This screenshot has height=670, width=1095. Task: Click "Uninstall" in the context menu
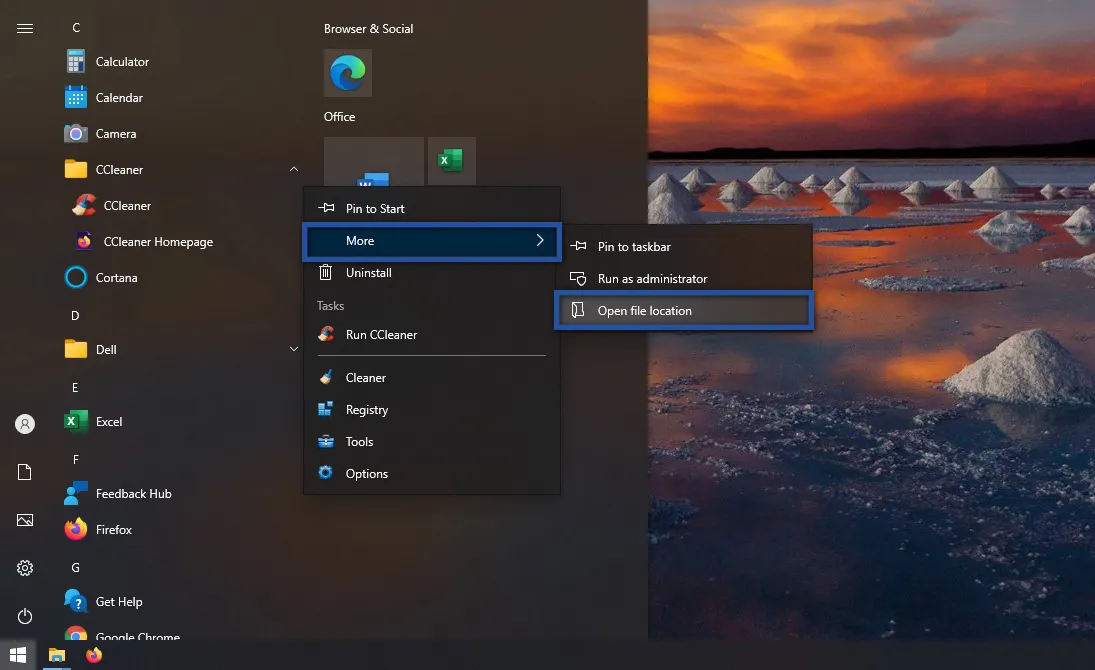pyautogui.click(x=367, y=272)
